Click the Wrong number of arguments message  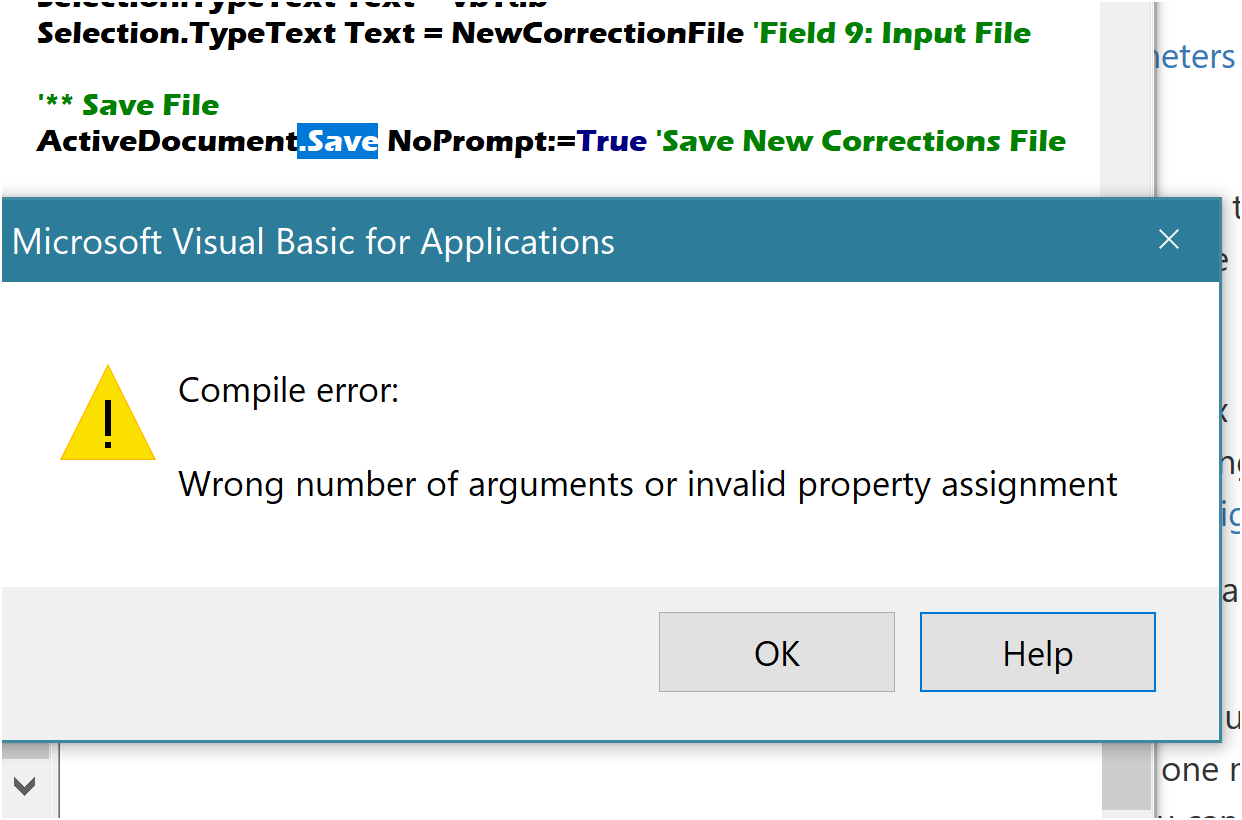pyautogui.click(x=648, y=485)
